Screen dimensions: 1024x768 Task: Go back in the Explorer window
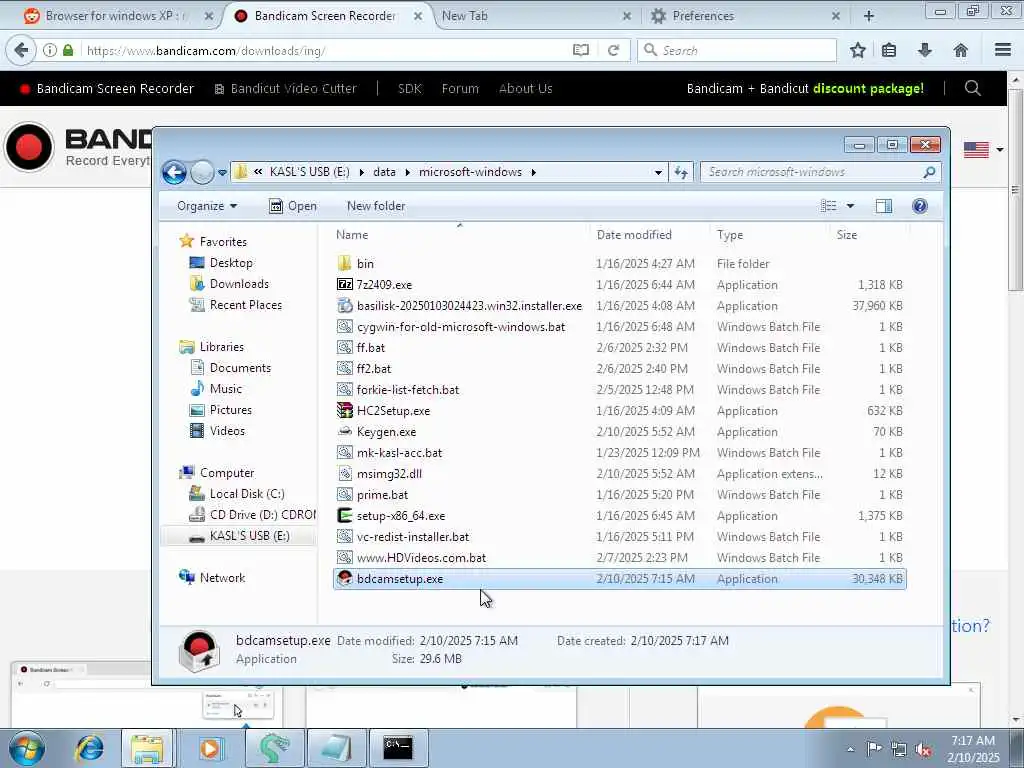point(174,172)
